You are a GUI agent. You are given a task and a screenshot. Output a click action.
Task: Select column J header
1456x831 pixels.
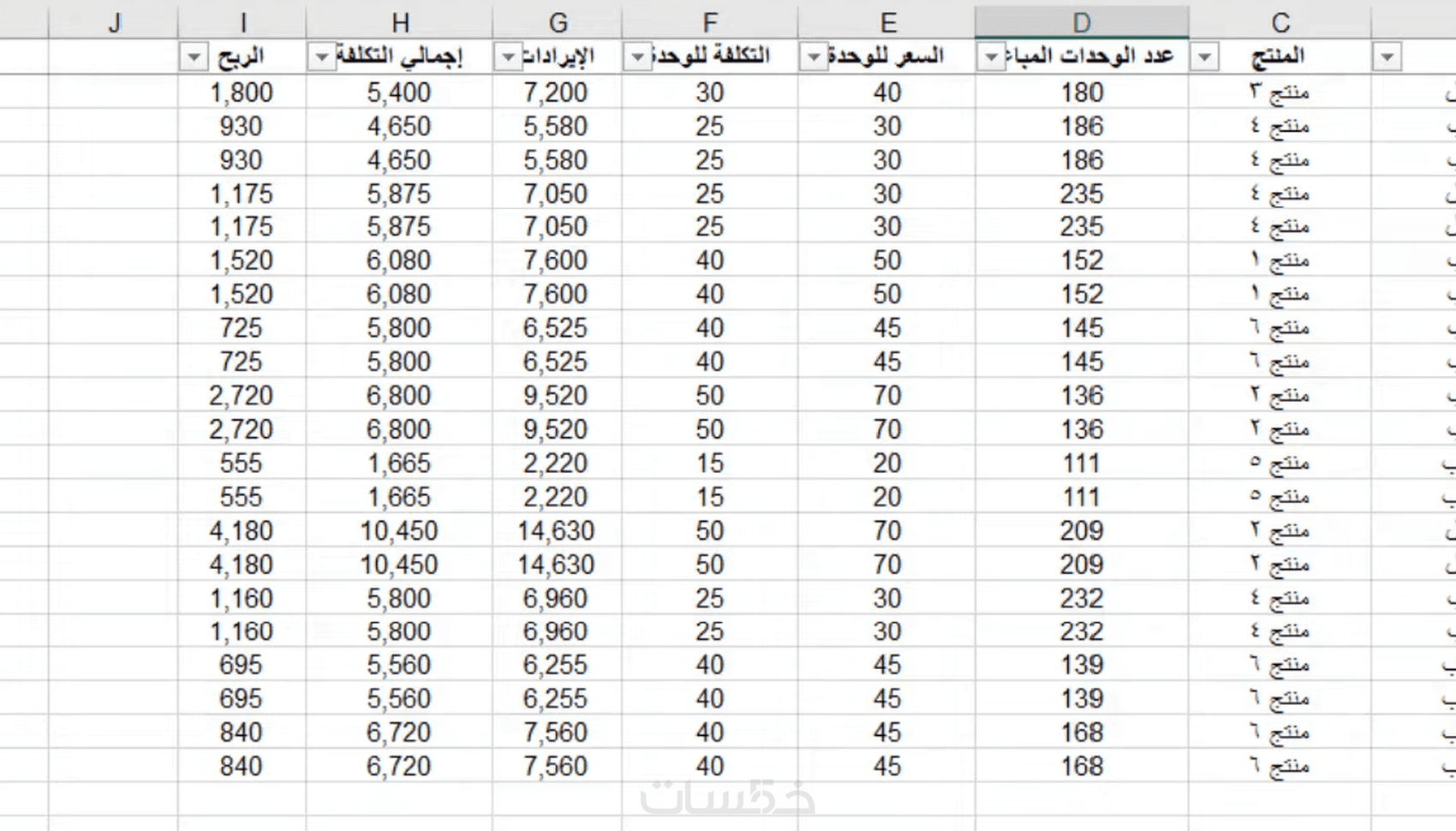[x=114, y=22]
